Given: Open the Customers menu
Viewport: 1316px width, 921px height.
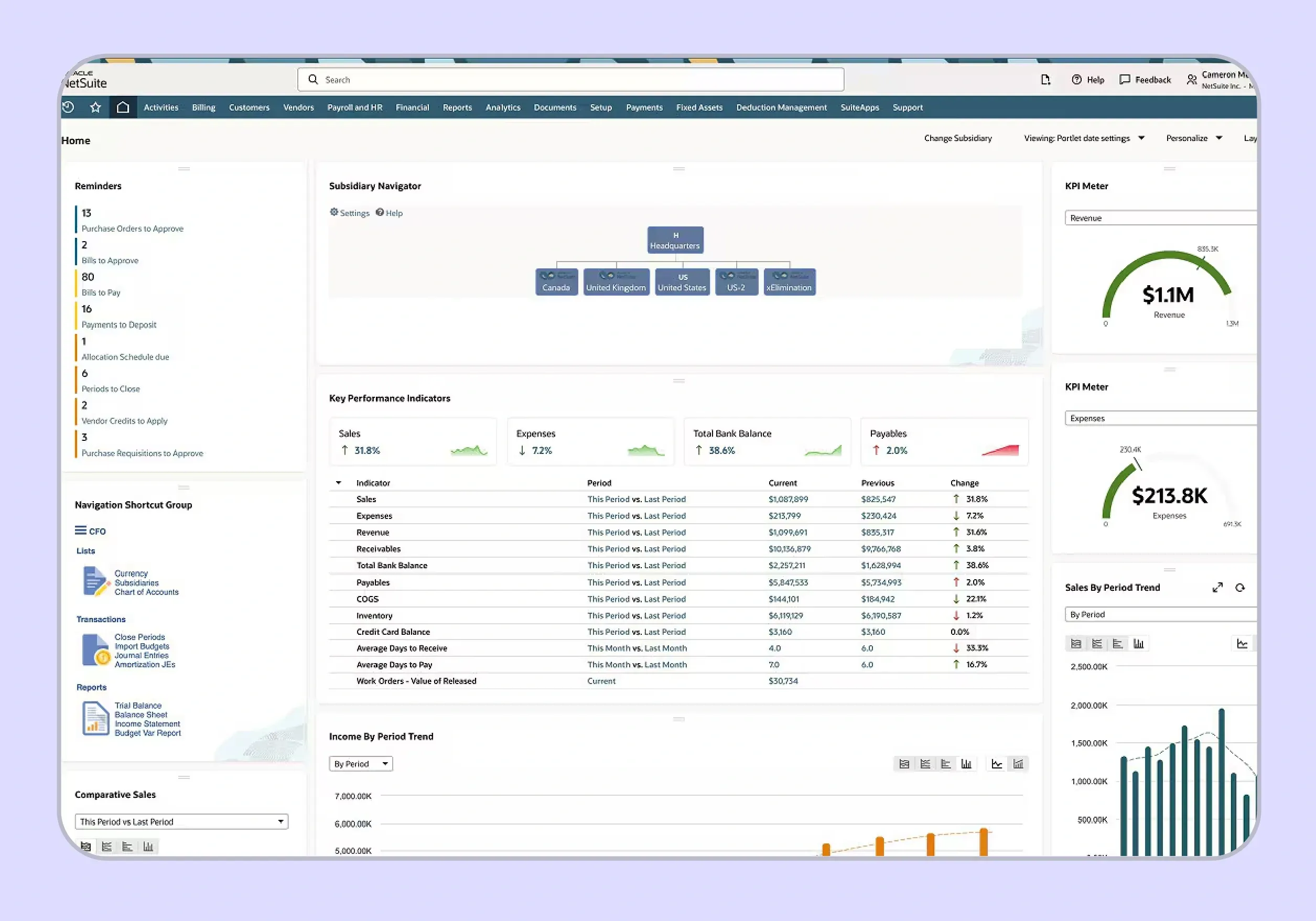Looking at the screenshot, I should point(250,107).
